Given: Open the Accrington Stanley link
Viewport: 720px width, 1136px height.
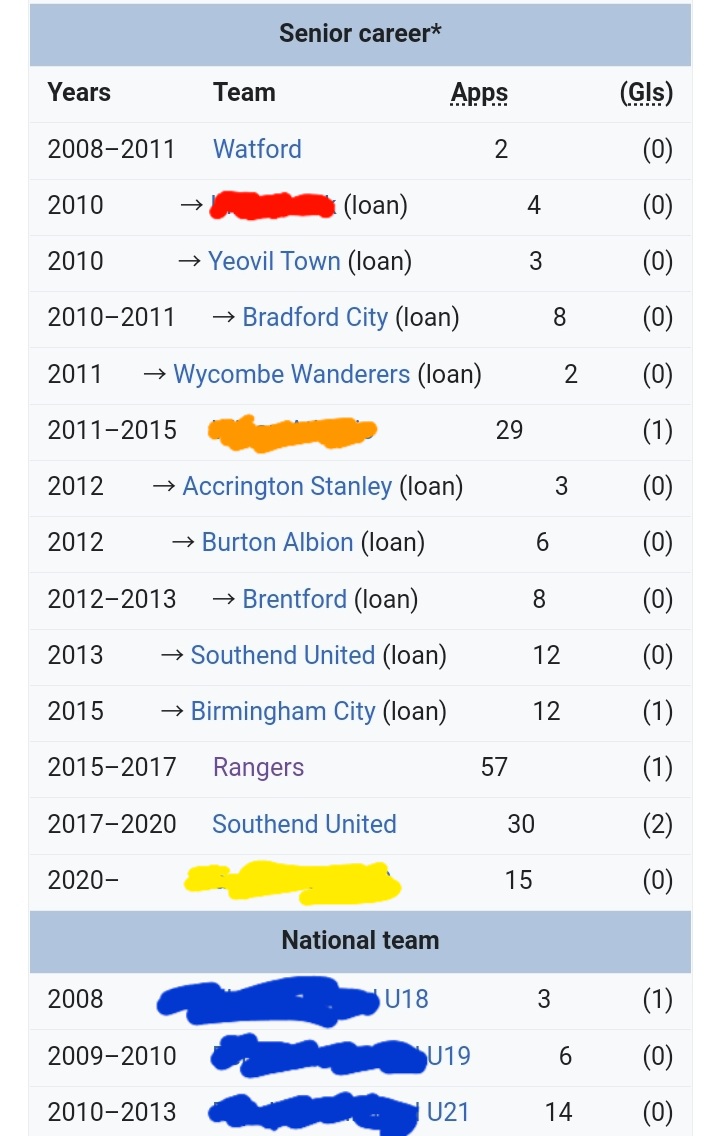Looking at the screenshot, I should click(x=287, y=486).
